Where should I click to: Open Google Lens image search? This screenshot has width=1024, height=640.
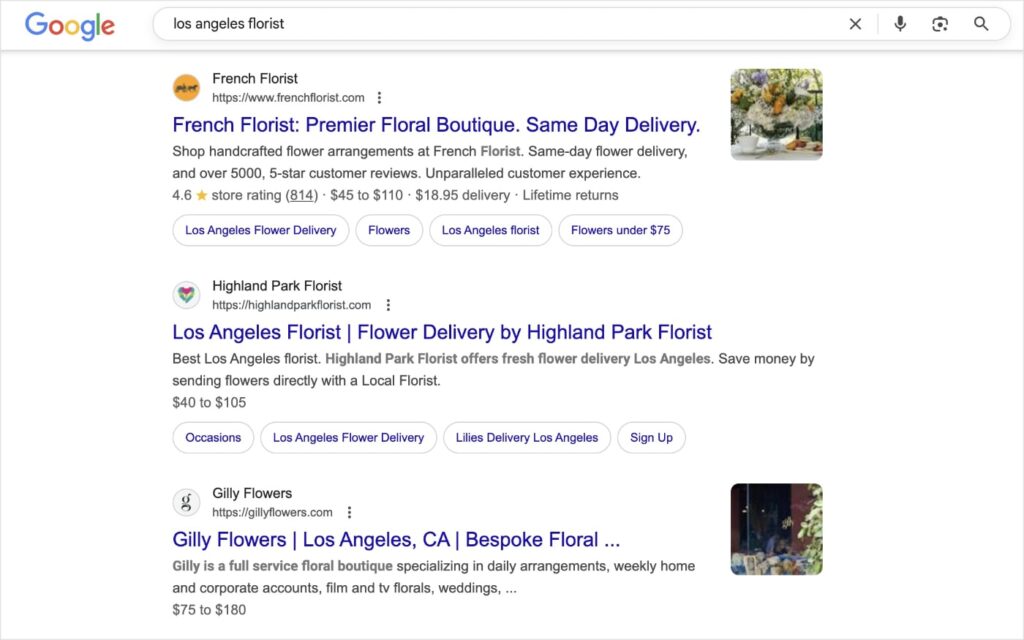point(939,23)
